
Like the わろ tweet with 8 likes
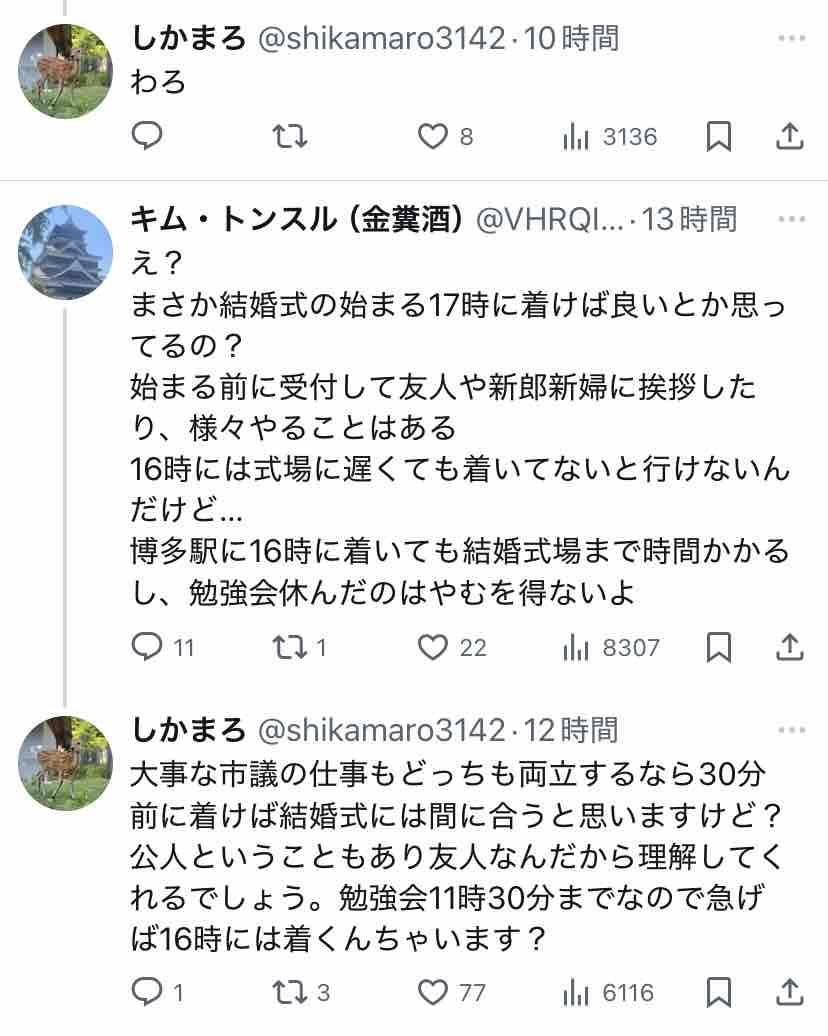coord(433,136)
